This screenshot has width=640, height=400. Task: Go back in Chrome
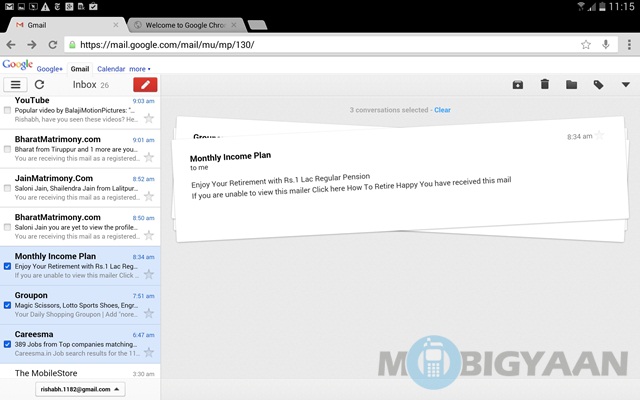11,44
